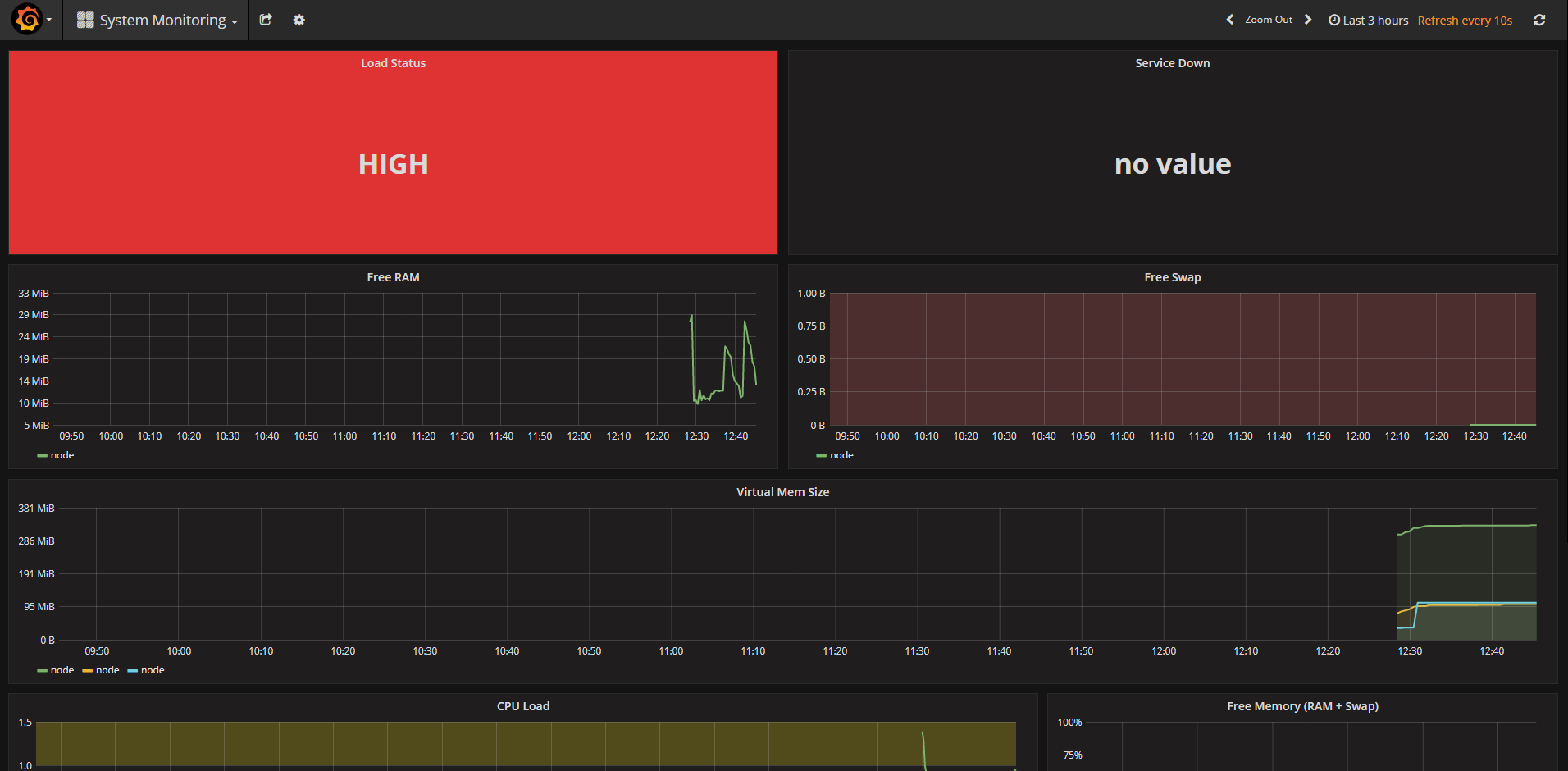Change the Refresh every 10s interval
1568x771 pixels.
point(1465,20)
